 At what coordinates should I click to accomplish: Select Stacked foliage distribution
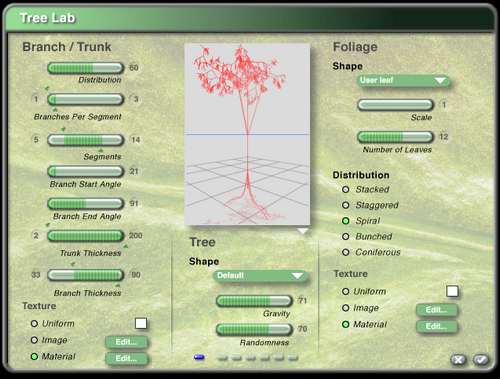point(346,189)
